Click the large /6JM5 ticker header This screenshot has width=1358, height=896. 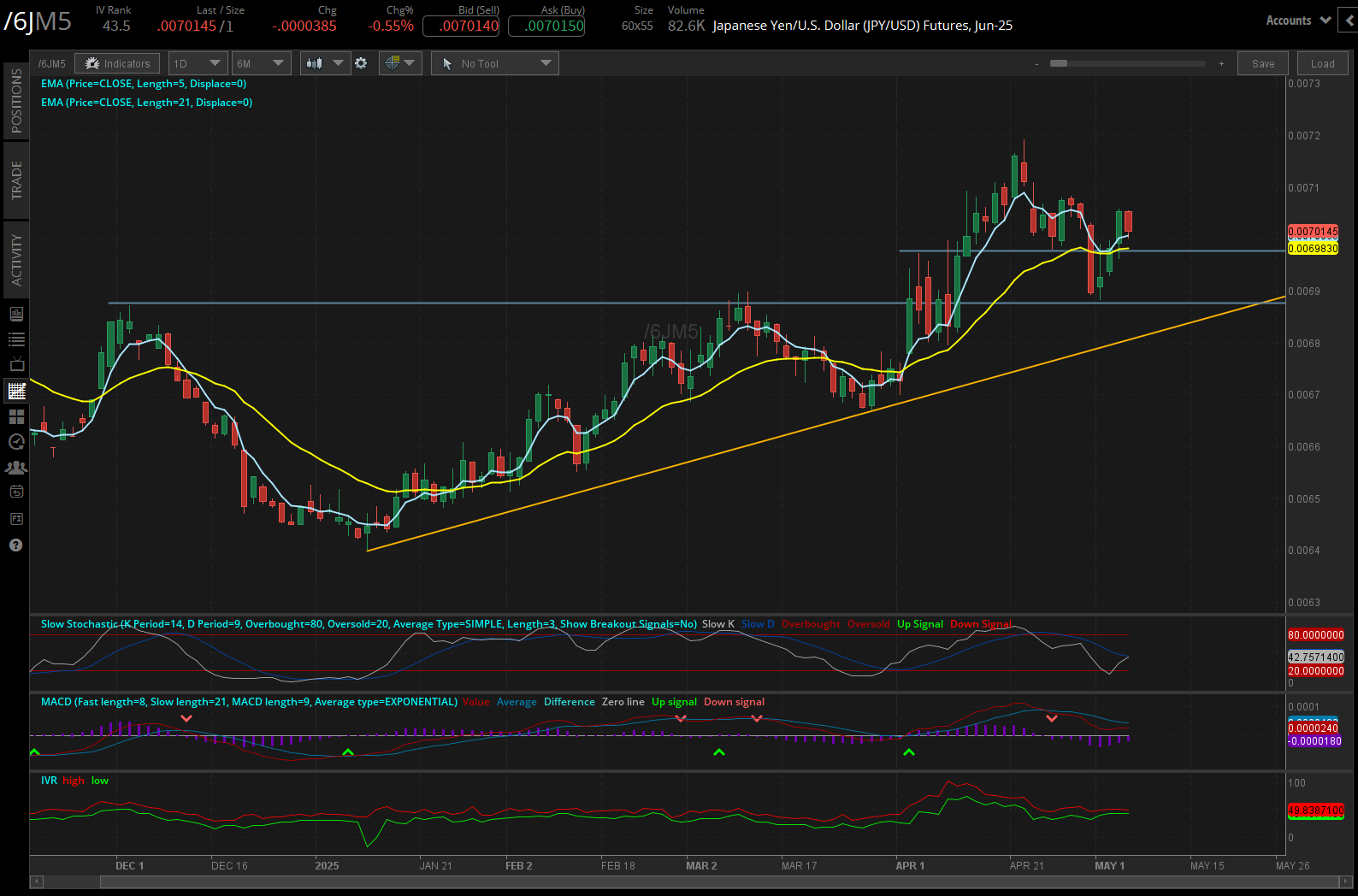38,21
